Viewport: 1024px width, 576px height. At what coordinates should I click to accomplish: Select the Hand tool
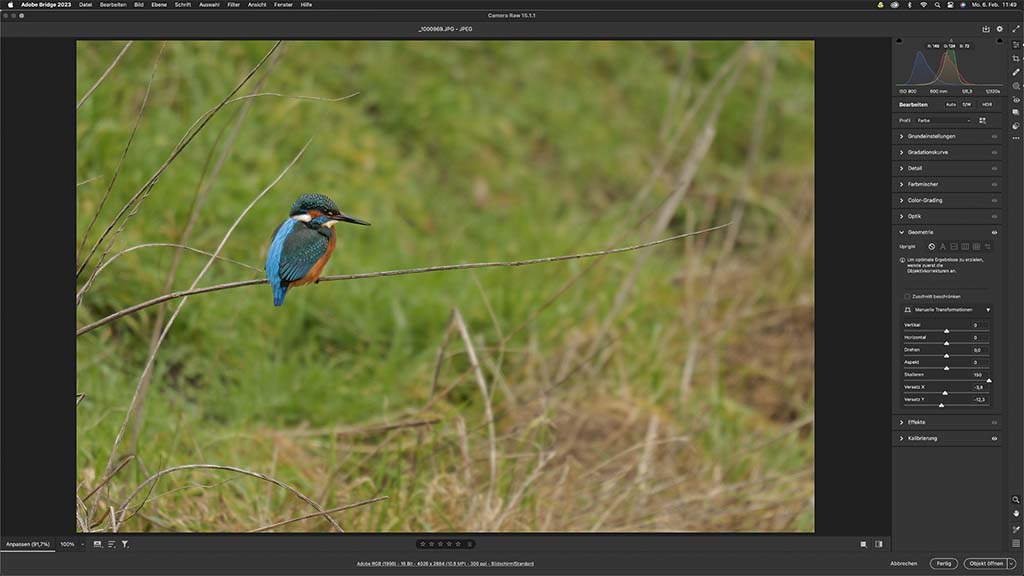click(x=1016, y=513)
